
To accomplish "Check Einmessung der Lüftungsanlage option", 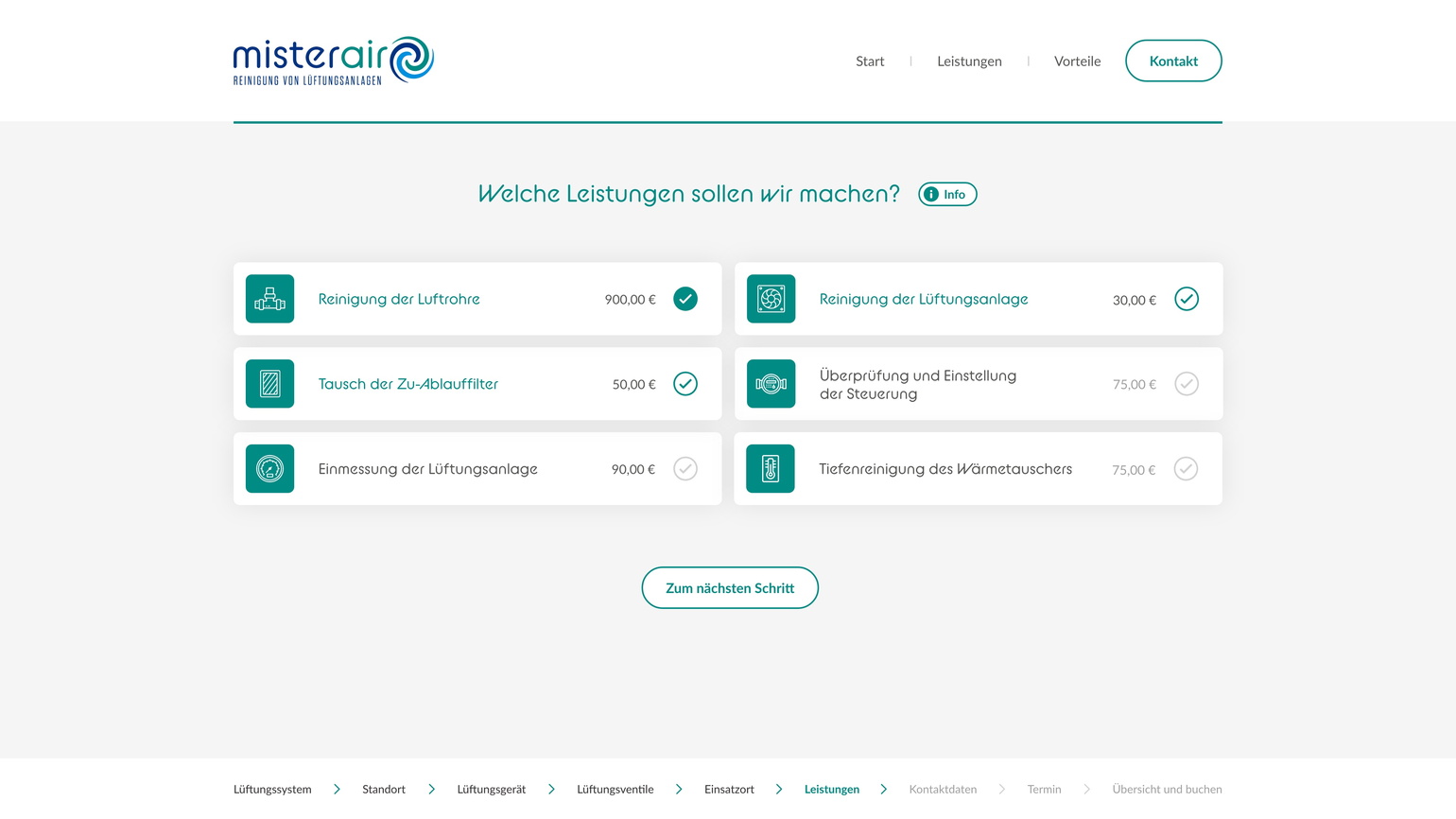I will pos(685,469).
